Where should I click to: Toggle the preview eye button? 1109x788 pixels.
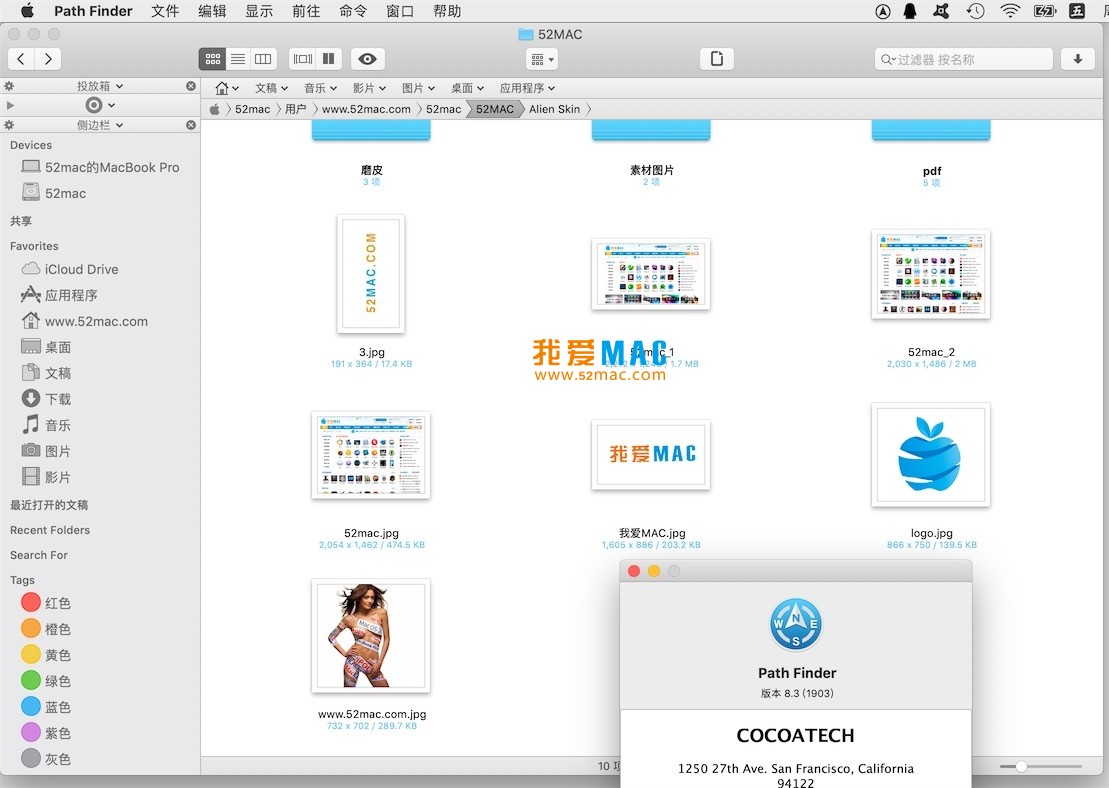(367, 59)
